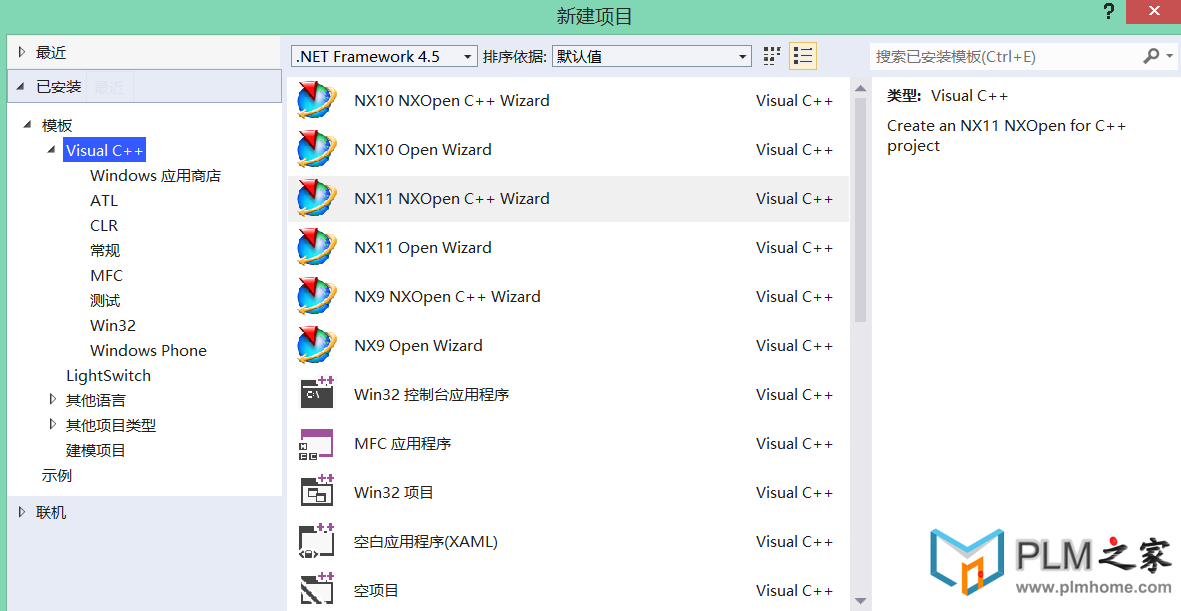This screenshot has width=1181, height=611.
Task: Select the Visual C++ tree node
Action: [104, 150]
